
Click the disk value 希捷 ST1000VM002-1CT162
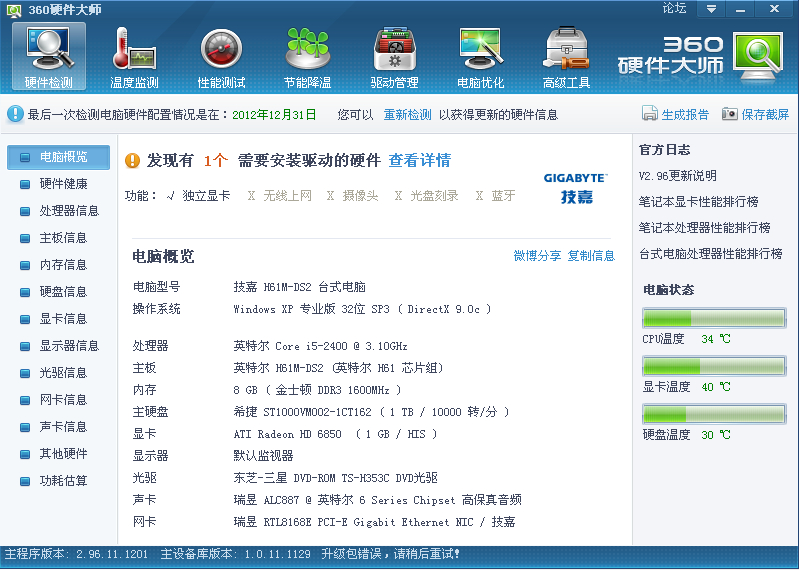[371, 412]
